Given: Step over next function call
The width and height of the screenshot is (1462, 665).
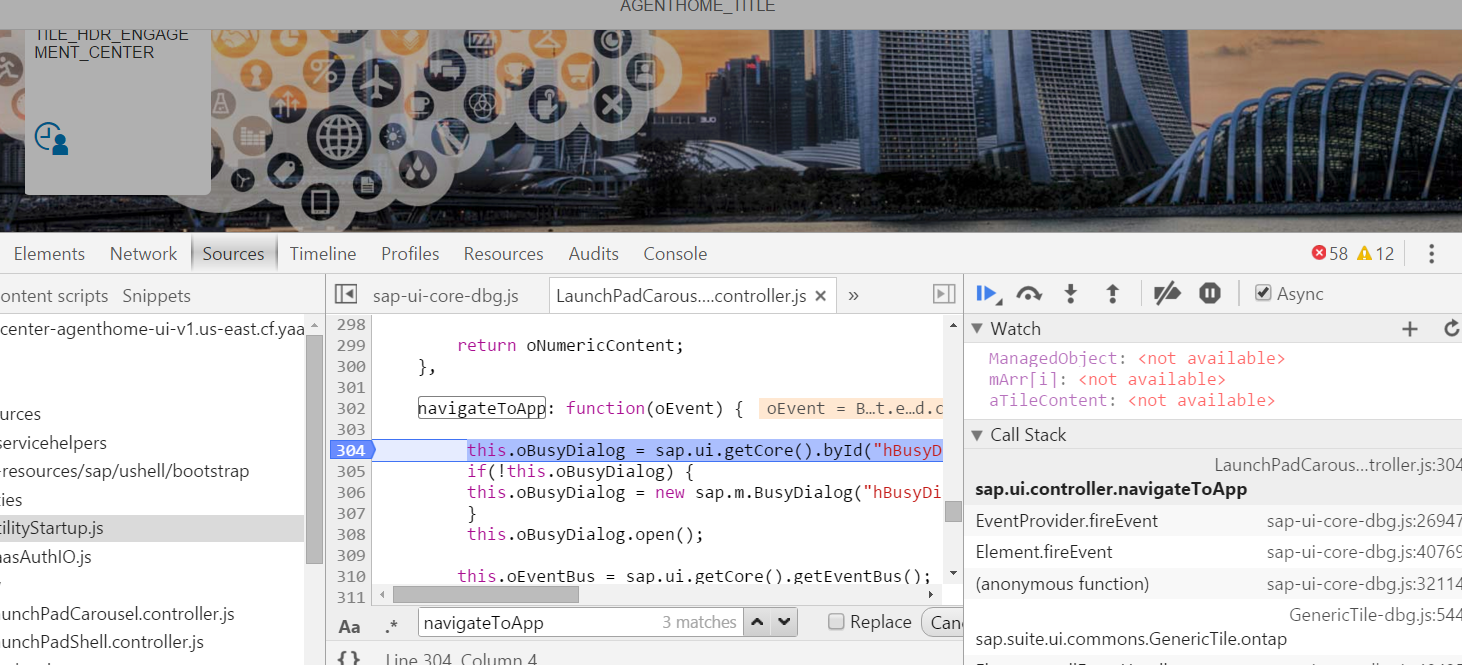Looking at the screenshot, I should pos(1029,293).
